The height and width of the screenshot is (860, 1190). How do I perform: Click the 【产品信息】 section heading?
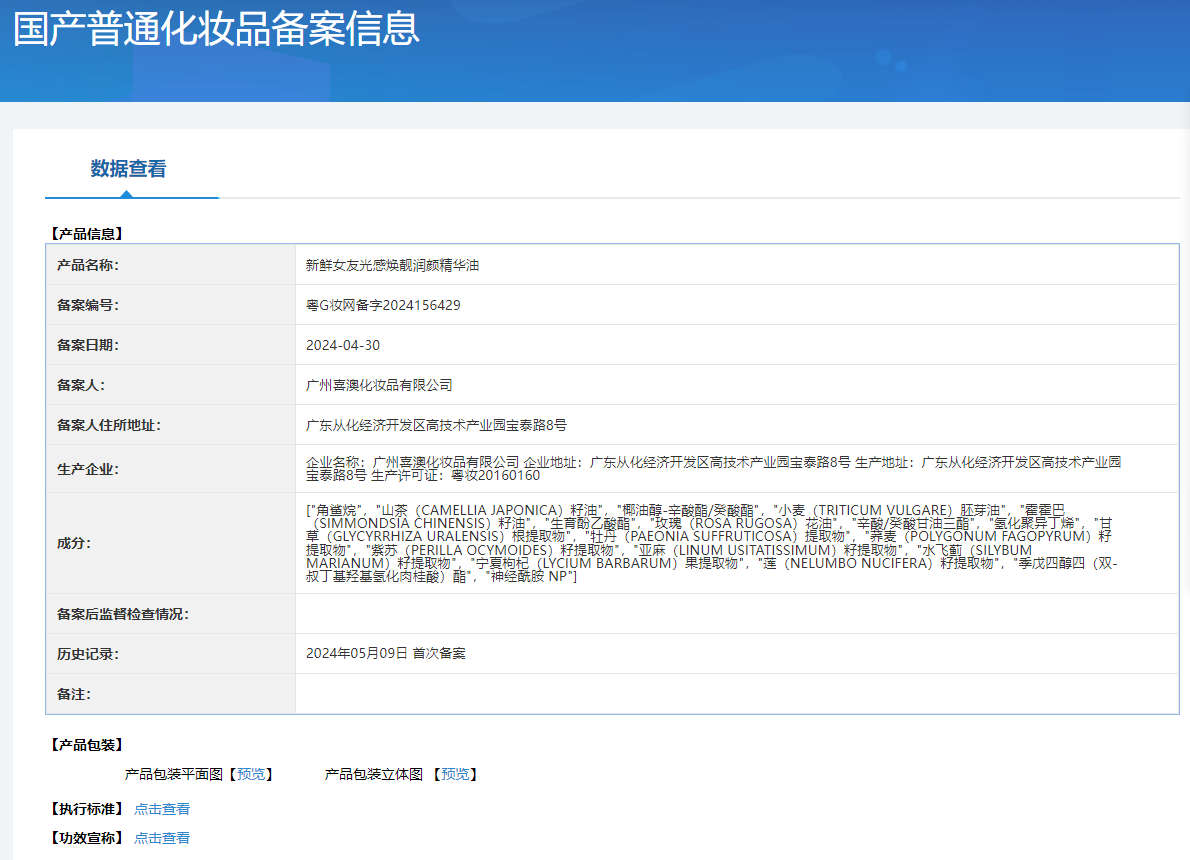pyautogui.click(x=87, y=234)
